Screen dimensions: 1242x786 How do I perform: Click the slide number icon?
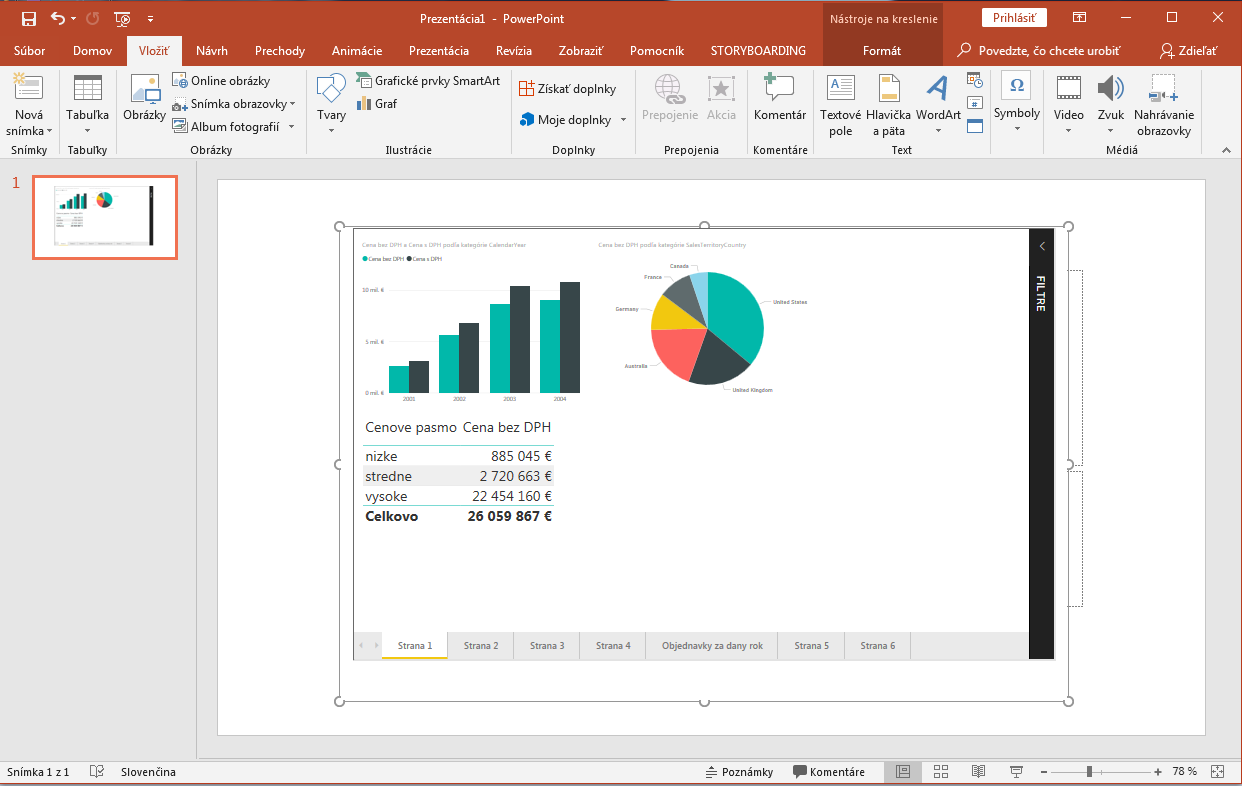(975, 103)
